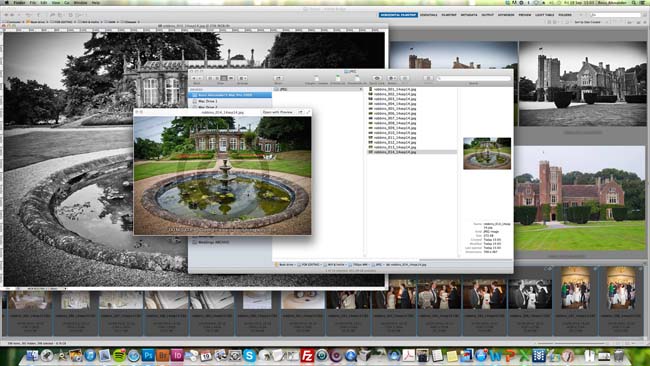Image resolution: width=650 pixels, height=366 pixels.
Task: Select robbins_009_14sep14.jpg in Finder list
Action: 395,128
